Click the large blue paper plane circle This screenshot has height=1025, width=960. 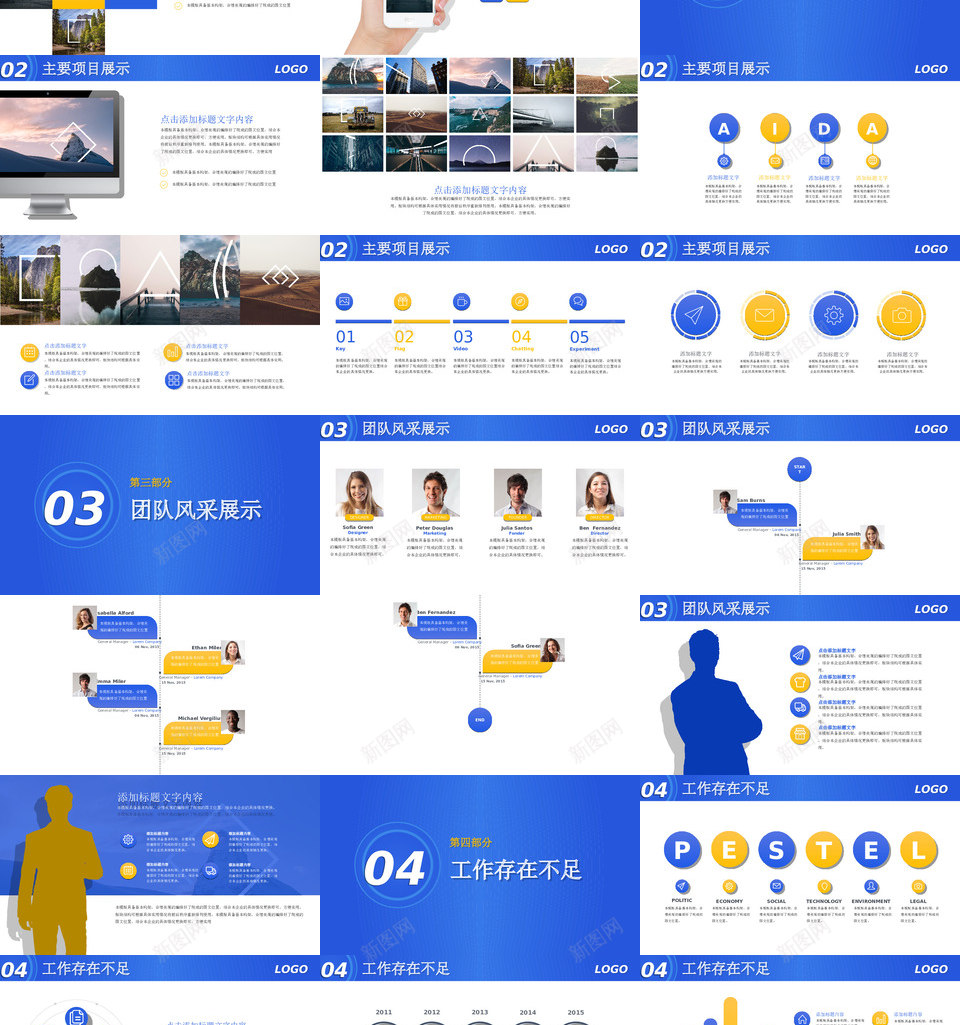695,315
